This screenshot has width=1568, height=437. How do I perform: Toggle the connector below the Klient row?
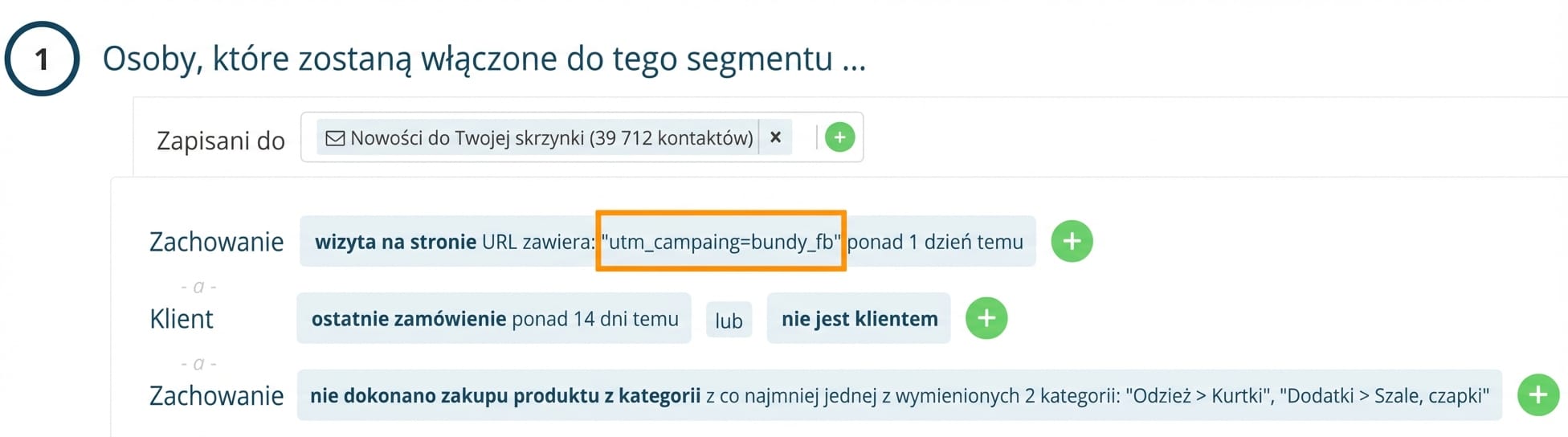(x=198, y=364)
